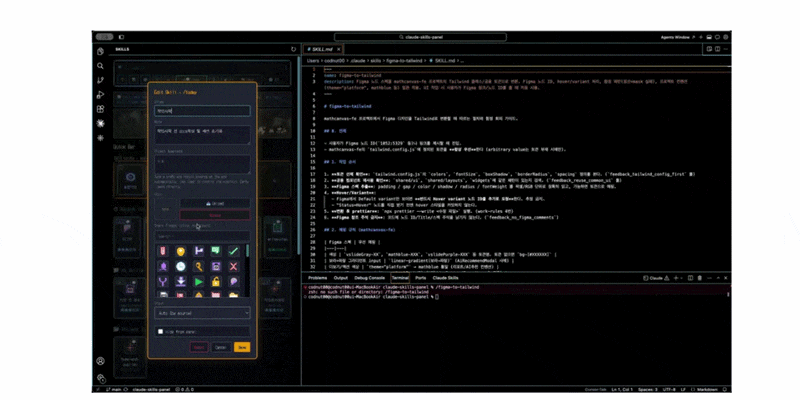The height and width of the screenshot is (400, 800).
Task: Pick the pink X icon in the picker
Action: point(234,266)
